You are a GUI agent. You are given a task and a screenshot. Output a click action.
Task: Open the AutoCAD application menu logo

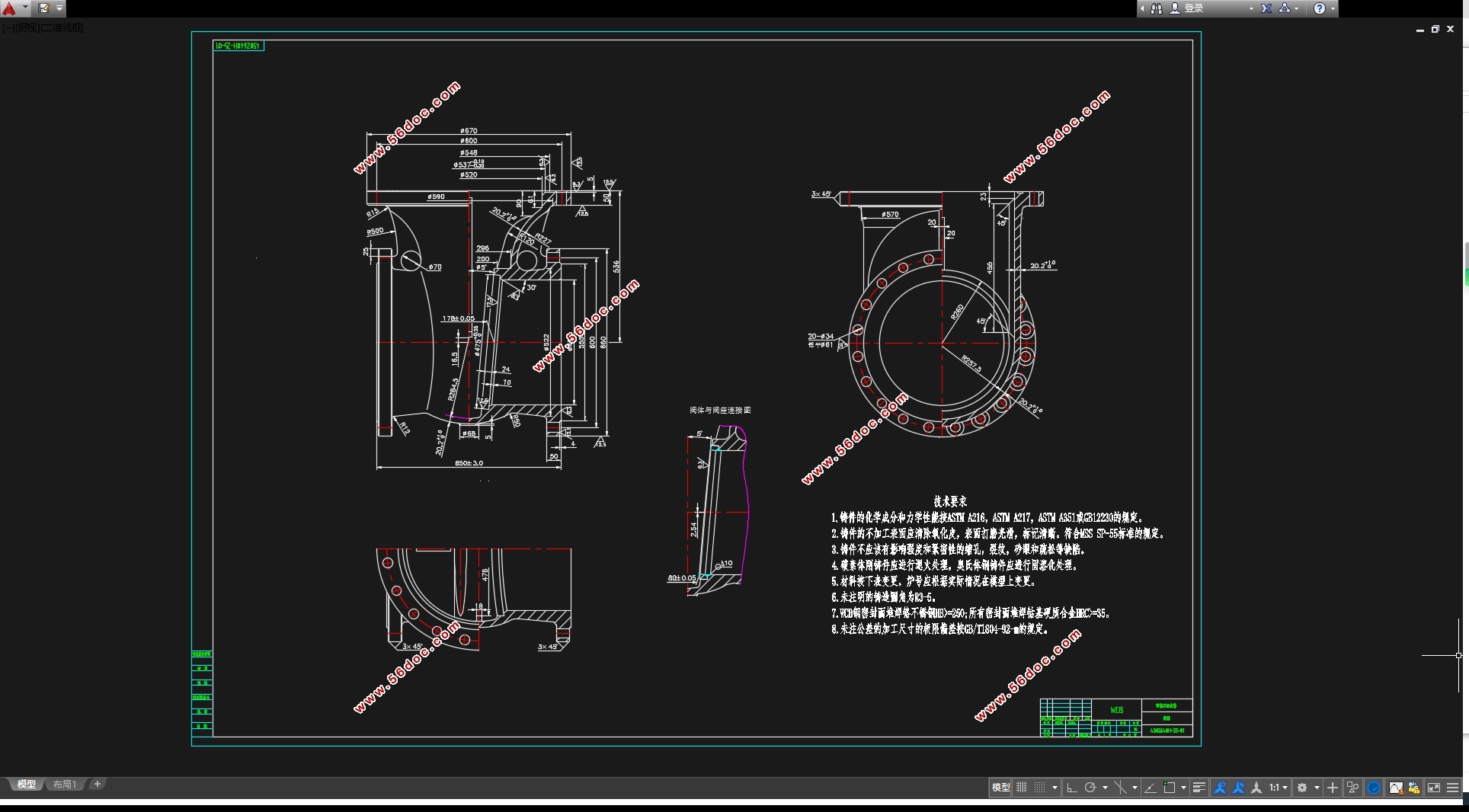(10, 8)
